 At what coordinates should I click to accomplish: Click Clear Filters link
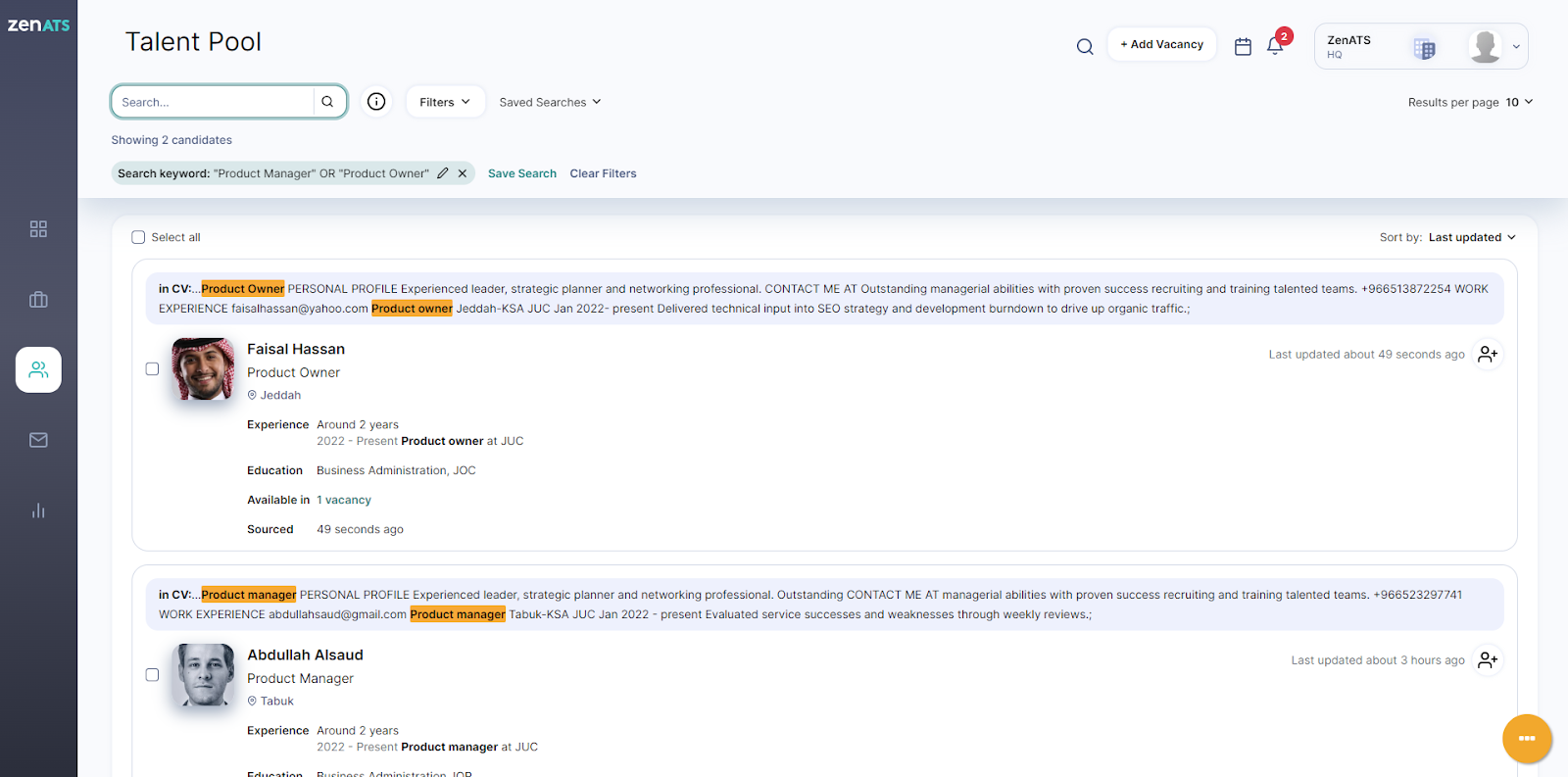[603, 173]
